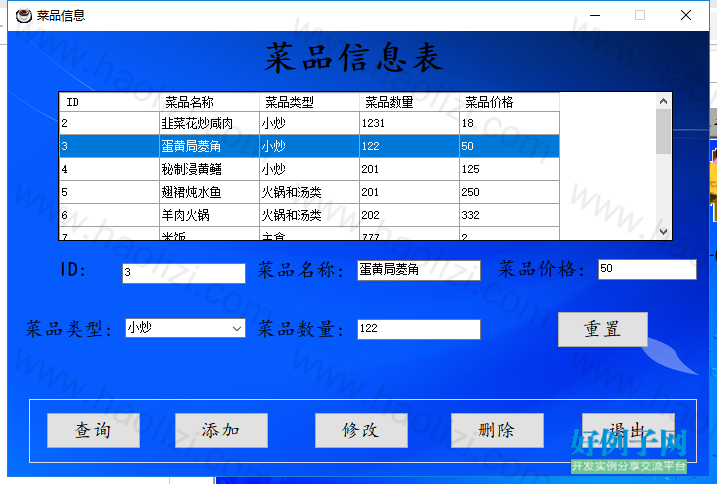Click the 菜品价格 input field
Image resolution: width=717 pixels, height=484 pixels.
[647, 269]
